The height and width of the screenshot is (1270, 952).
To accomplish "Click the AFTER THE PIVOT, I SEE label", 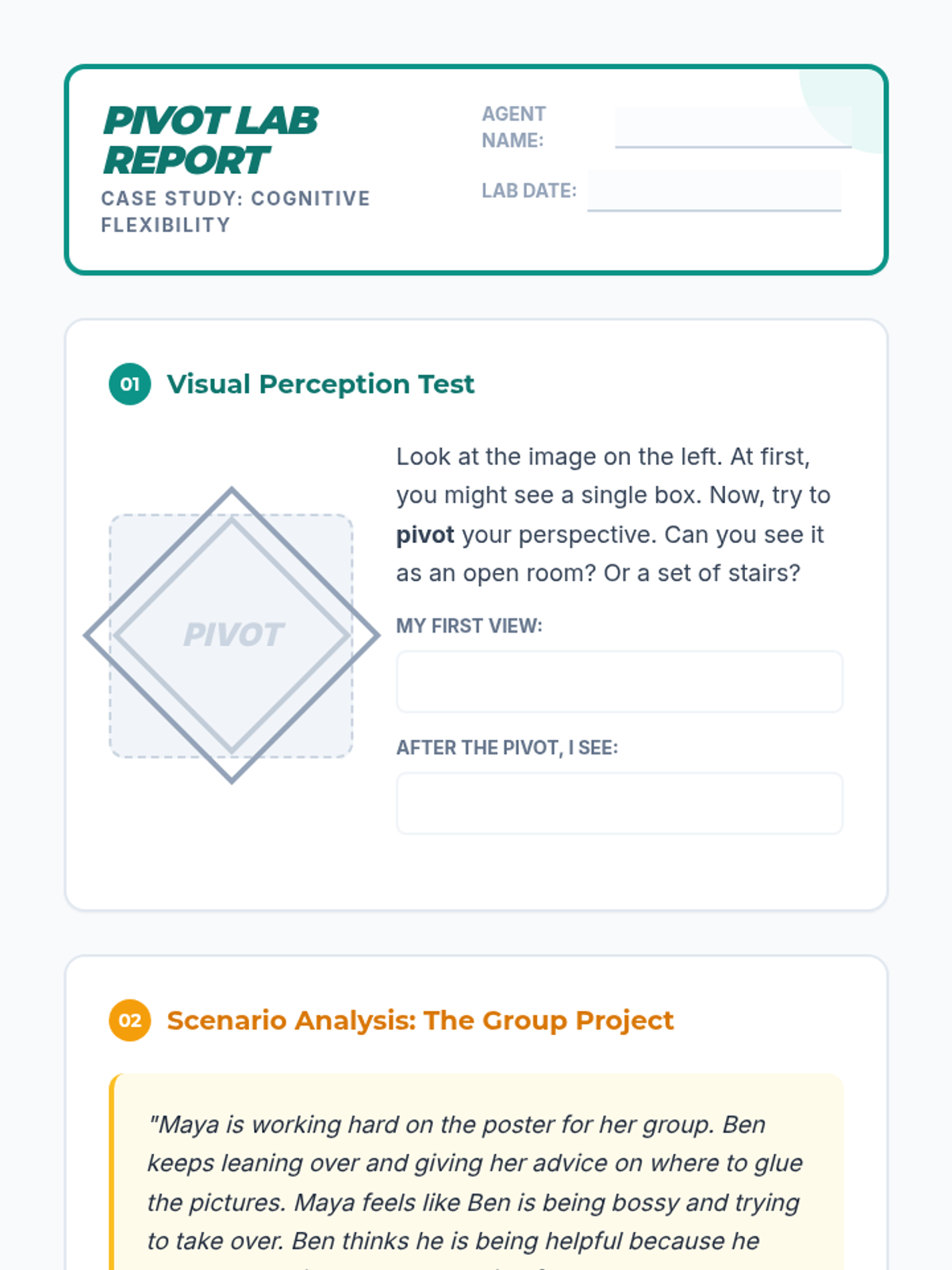I will click(x=506, y=748).
